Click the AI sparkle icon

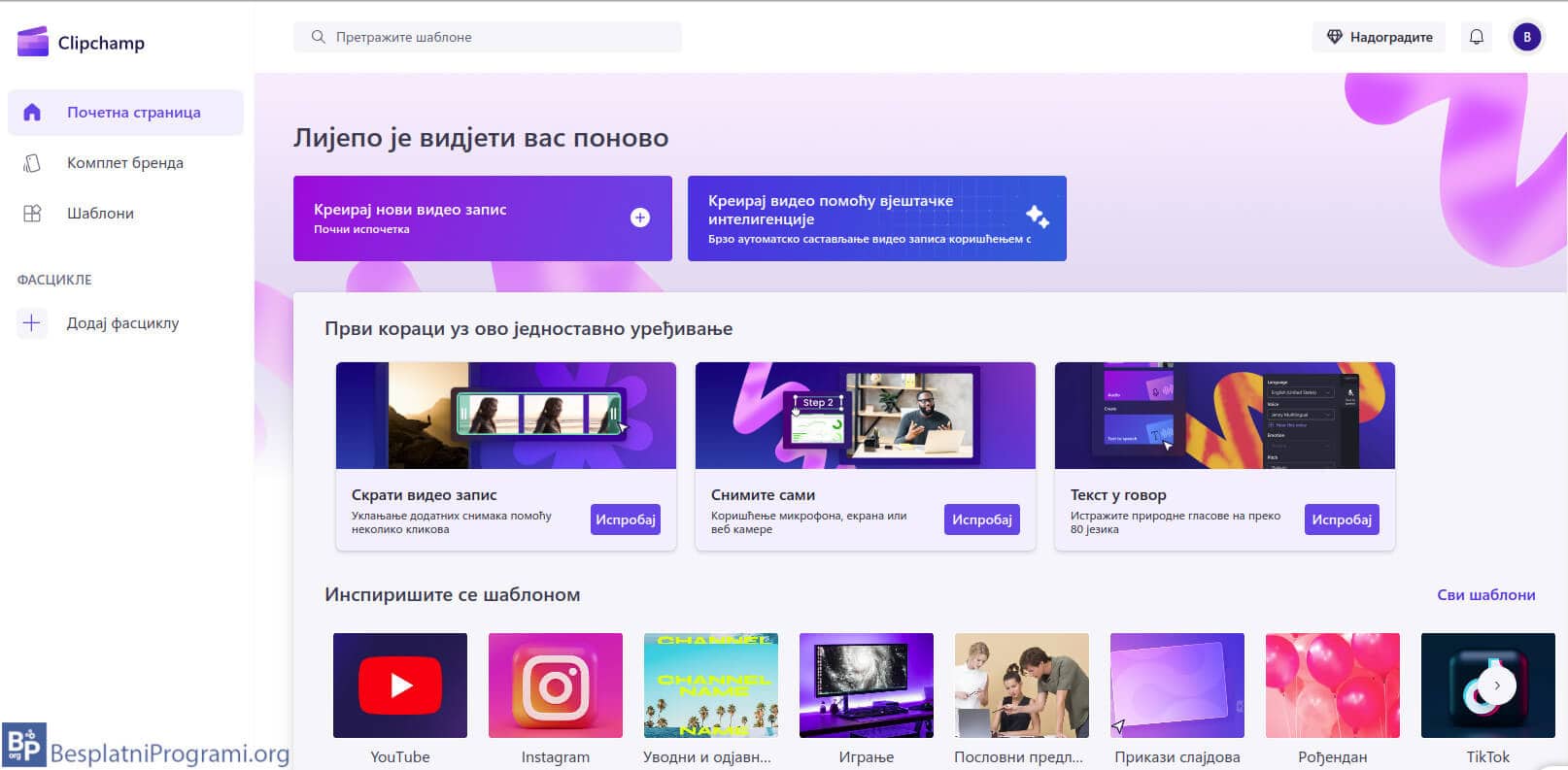1037,216
